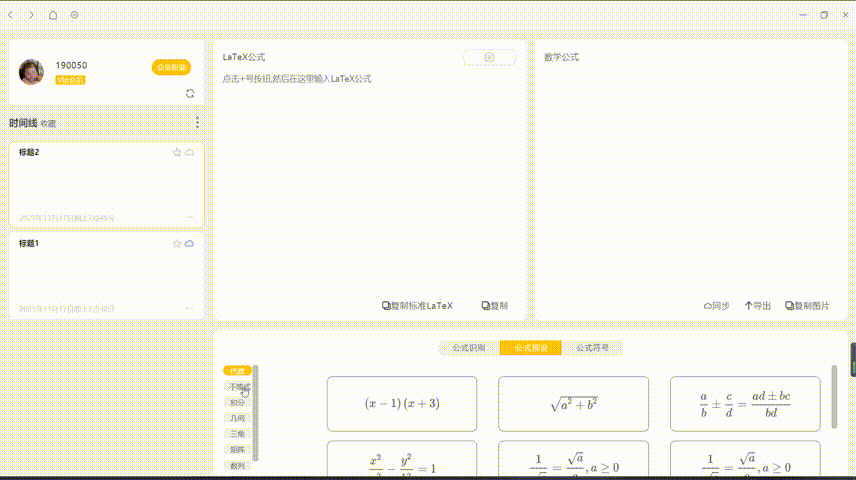This screenshot has height=480, width=856.
Task: Select the 标题1 timeline card
Action: (106, 275)
